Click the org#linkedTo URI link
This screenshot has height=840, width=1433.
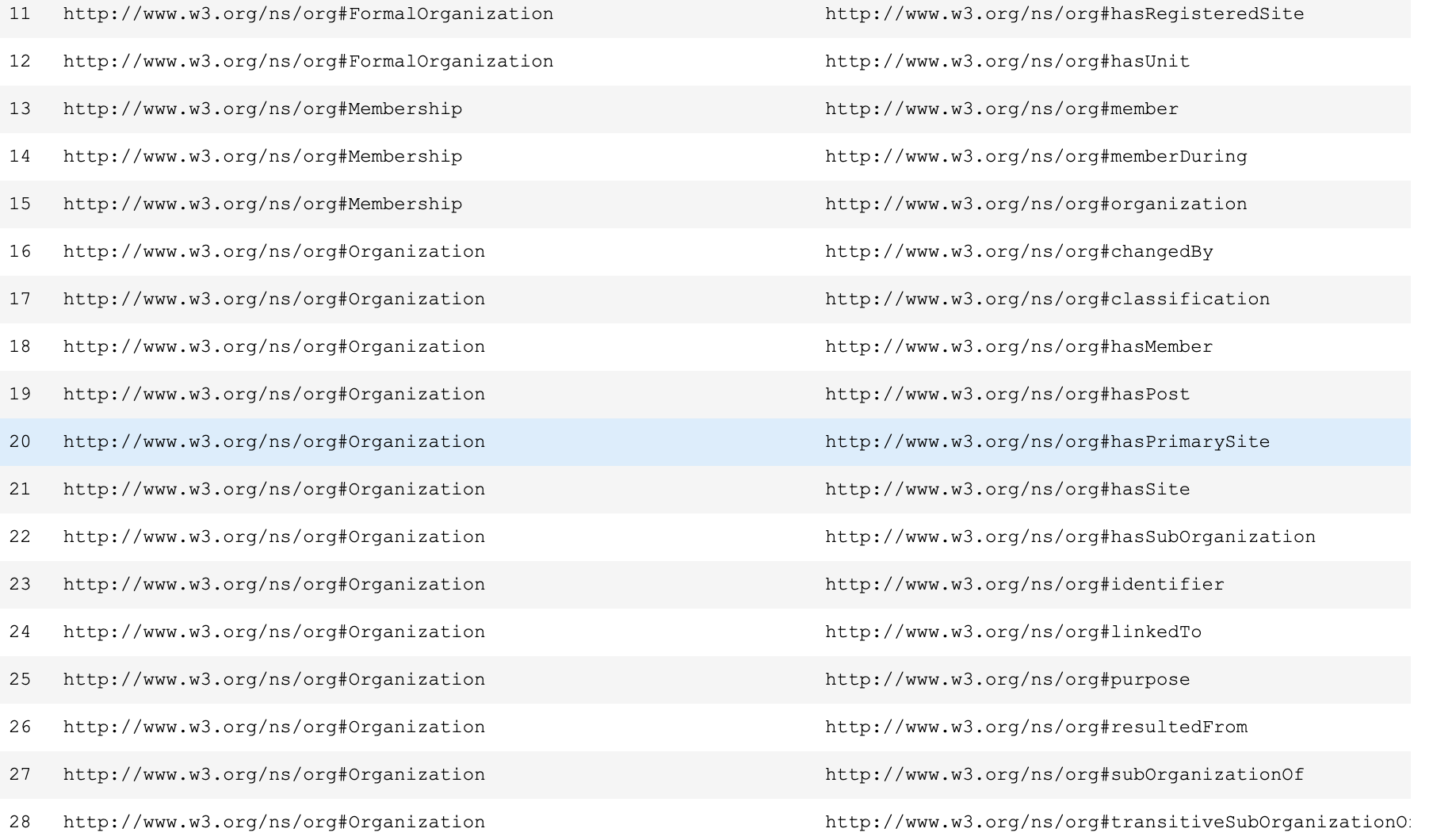[x=1013, y=632]
